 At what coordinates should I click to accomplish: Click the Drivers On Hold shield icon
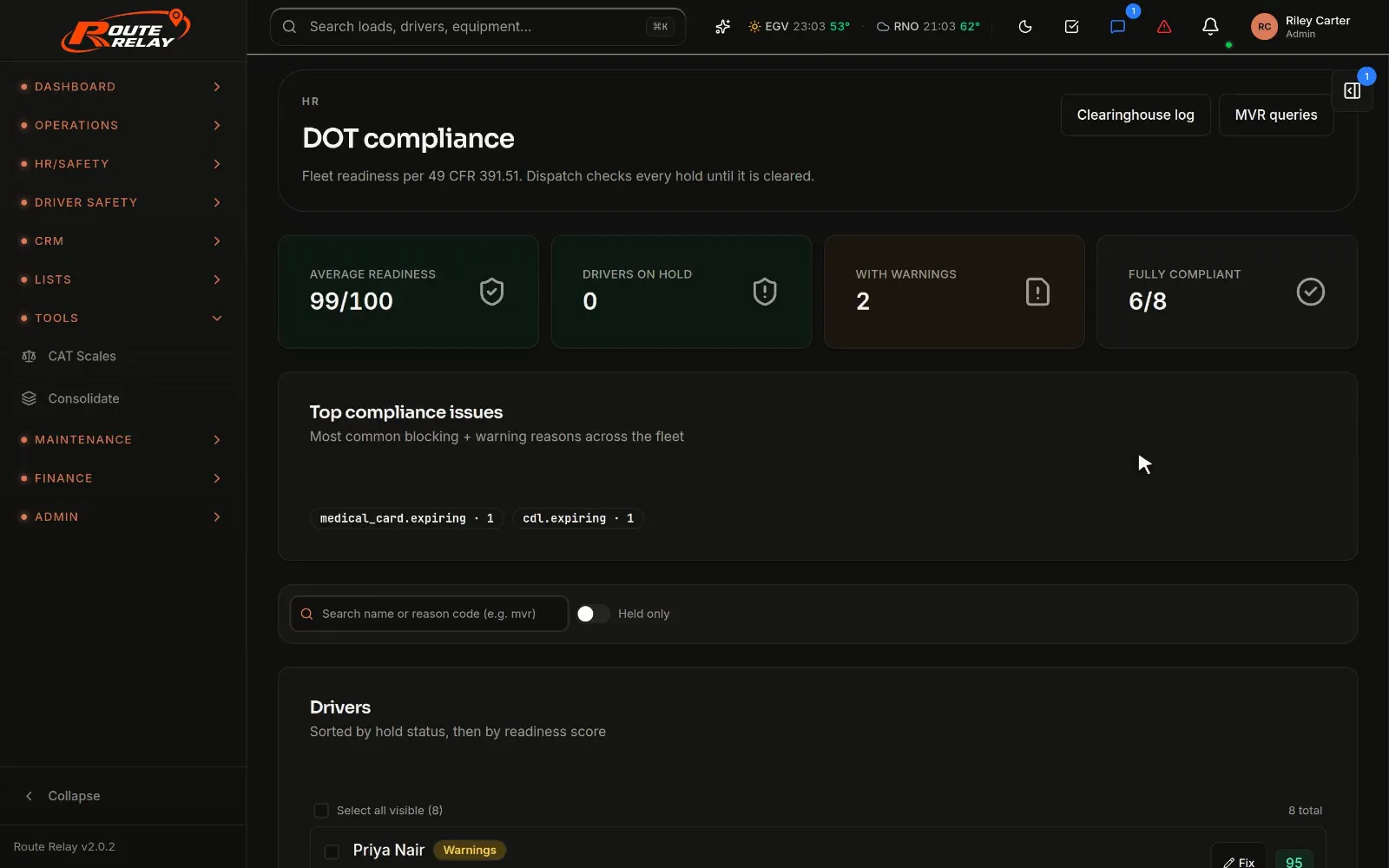(x=764, y=292)
